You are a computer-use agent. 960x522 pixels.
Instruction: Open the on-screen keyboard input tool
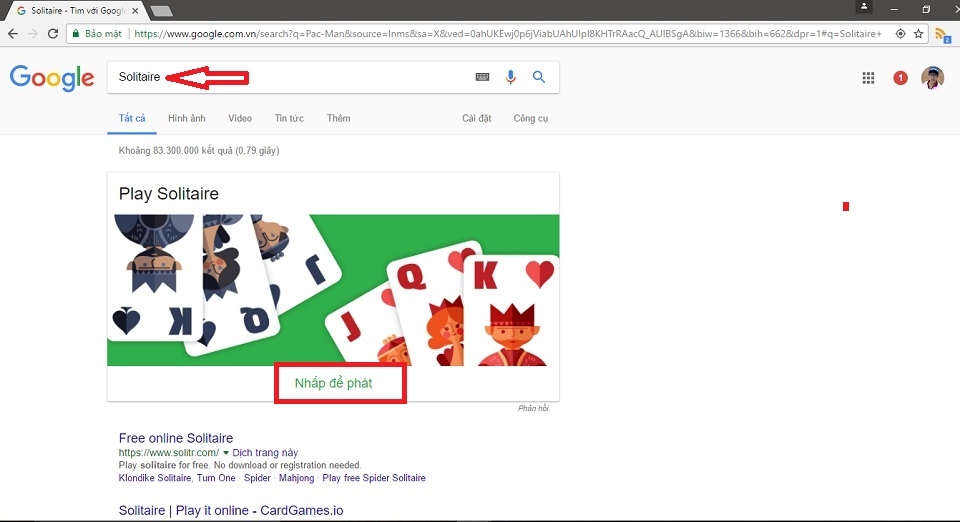pyautogui.click(x=482, y=76)
